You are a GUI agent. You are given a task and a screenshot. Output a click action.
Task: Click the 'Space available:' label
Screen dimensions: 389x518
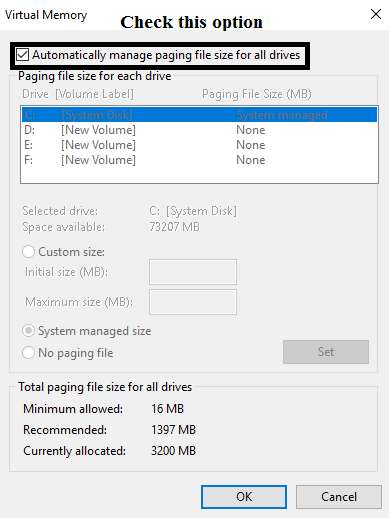coord(64,227)
